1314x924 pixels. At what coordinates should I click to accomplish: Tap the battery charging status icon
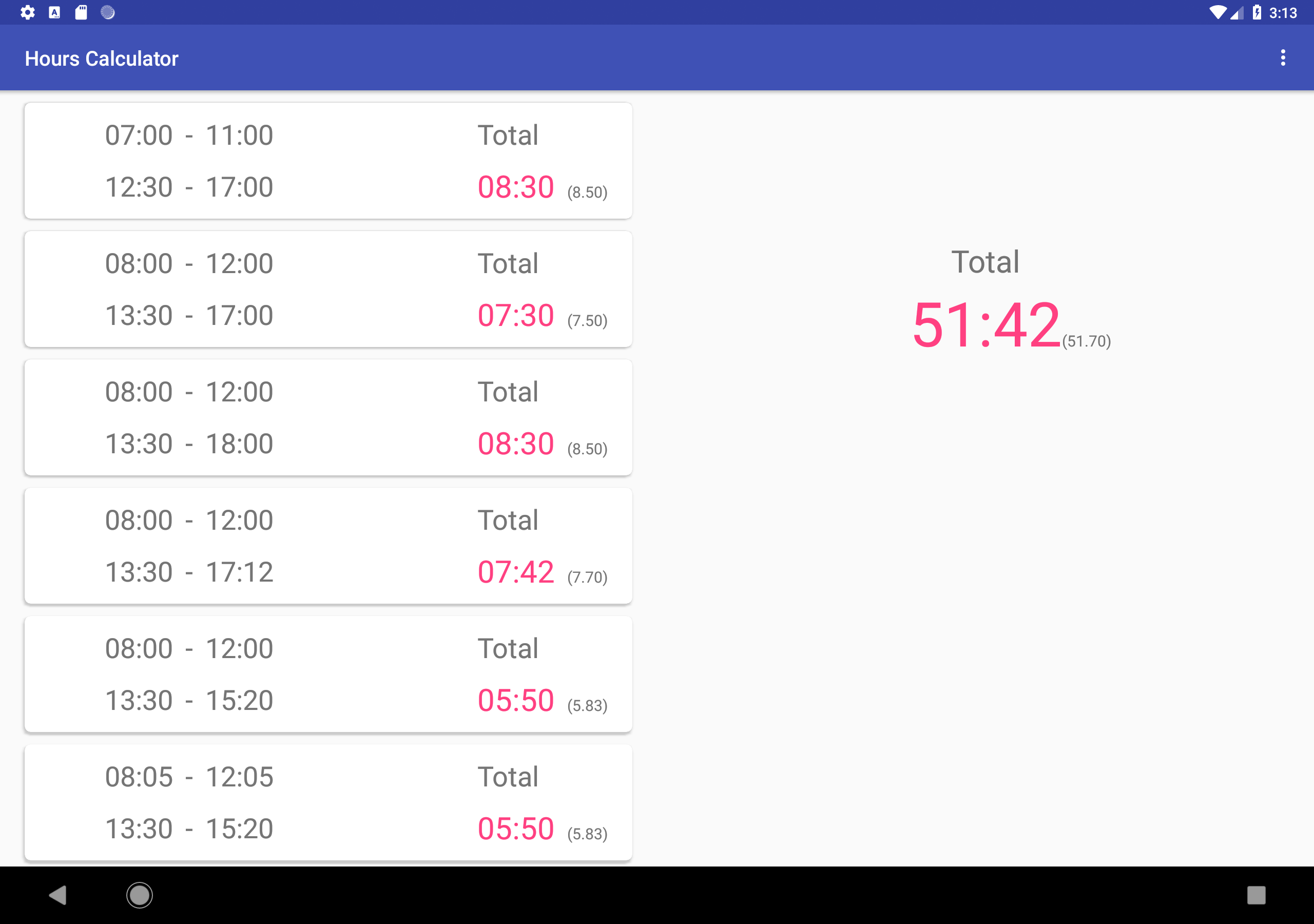click(x=1256, y=12)
